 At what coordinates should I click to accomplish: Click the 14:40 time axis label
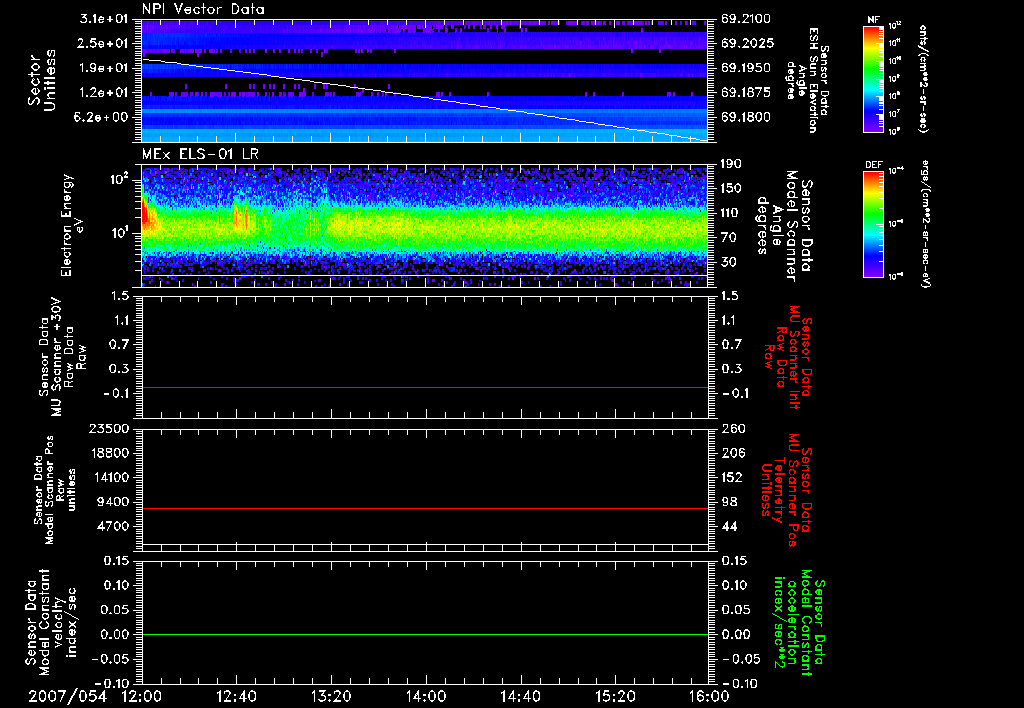tap(520, 695)
